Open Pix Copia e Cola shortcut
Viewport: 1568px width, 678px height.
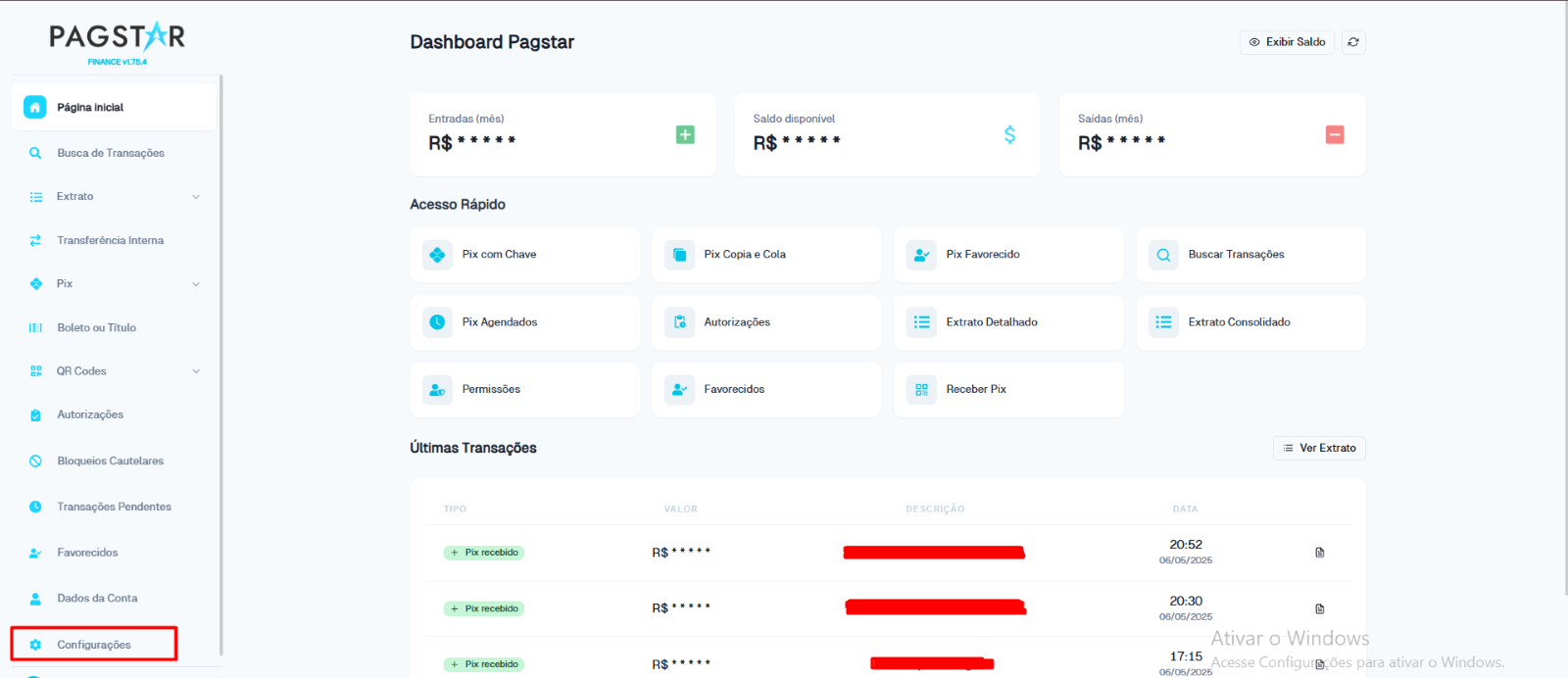point(766,255)
